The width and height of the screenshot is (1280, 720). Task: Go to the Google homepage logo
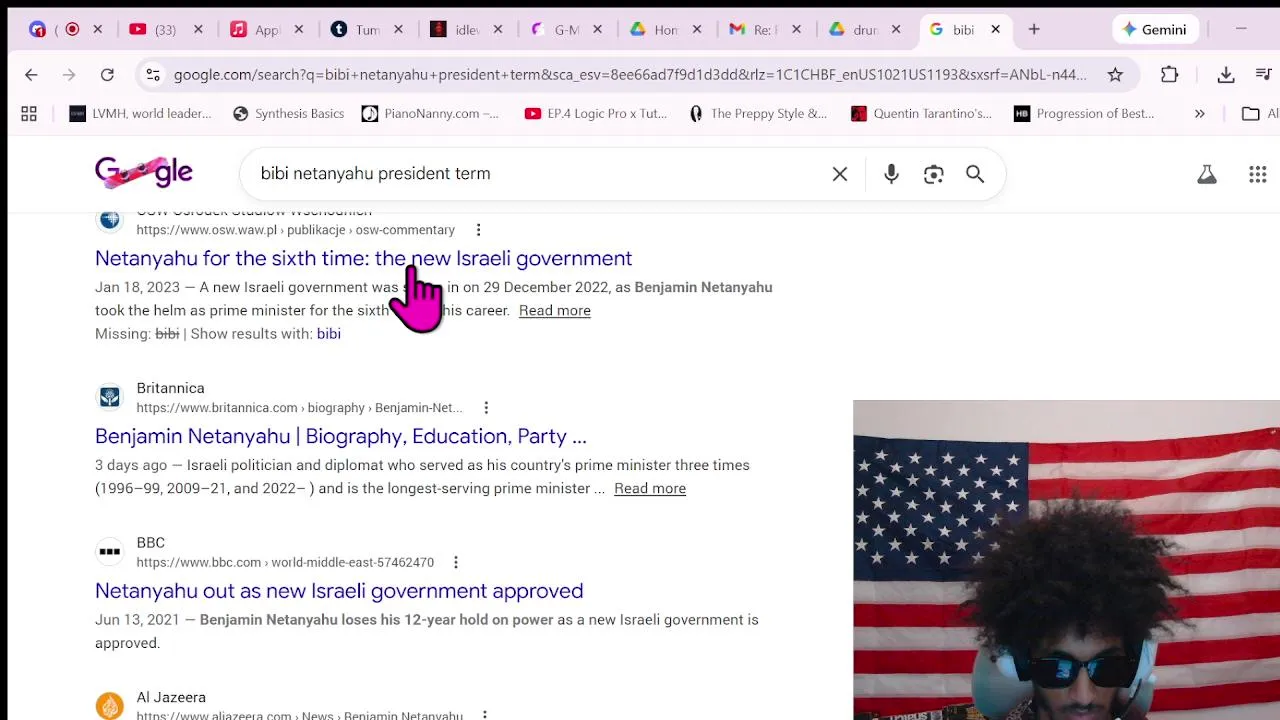click(144, 173)
